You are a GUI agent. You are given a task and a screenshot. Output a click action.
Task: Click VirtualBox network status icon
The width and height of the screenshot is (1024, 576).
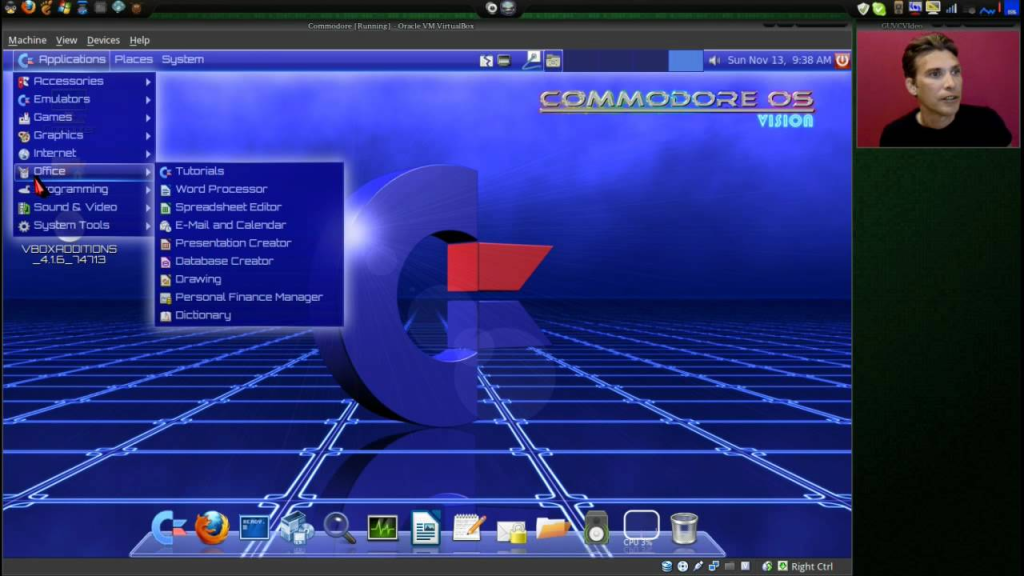(714, 566)
